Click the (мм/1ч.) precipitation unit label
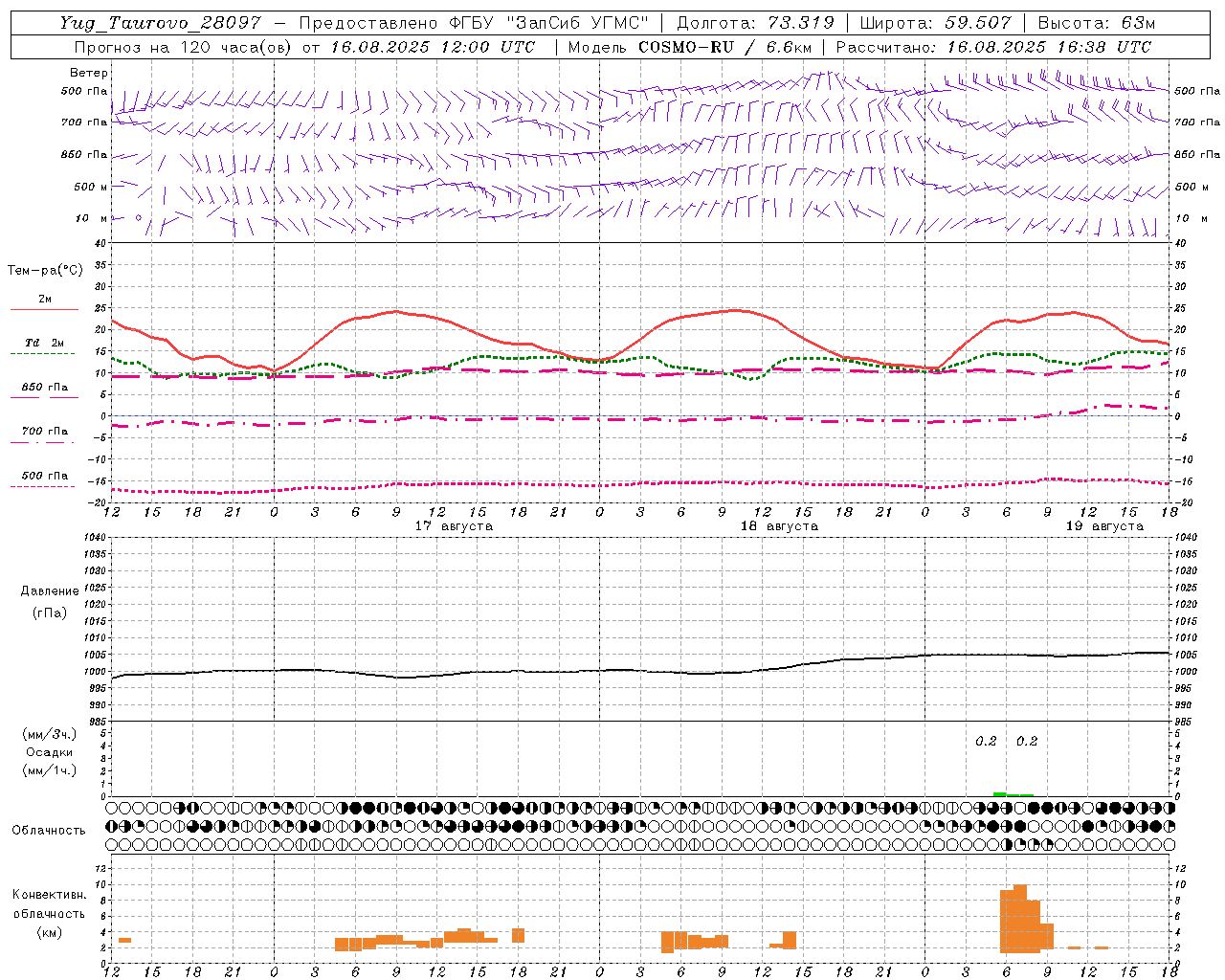1225x980 pixels. click(x=50, y=770)
